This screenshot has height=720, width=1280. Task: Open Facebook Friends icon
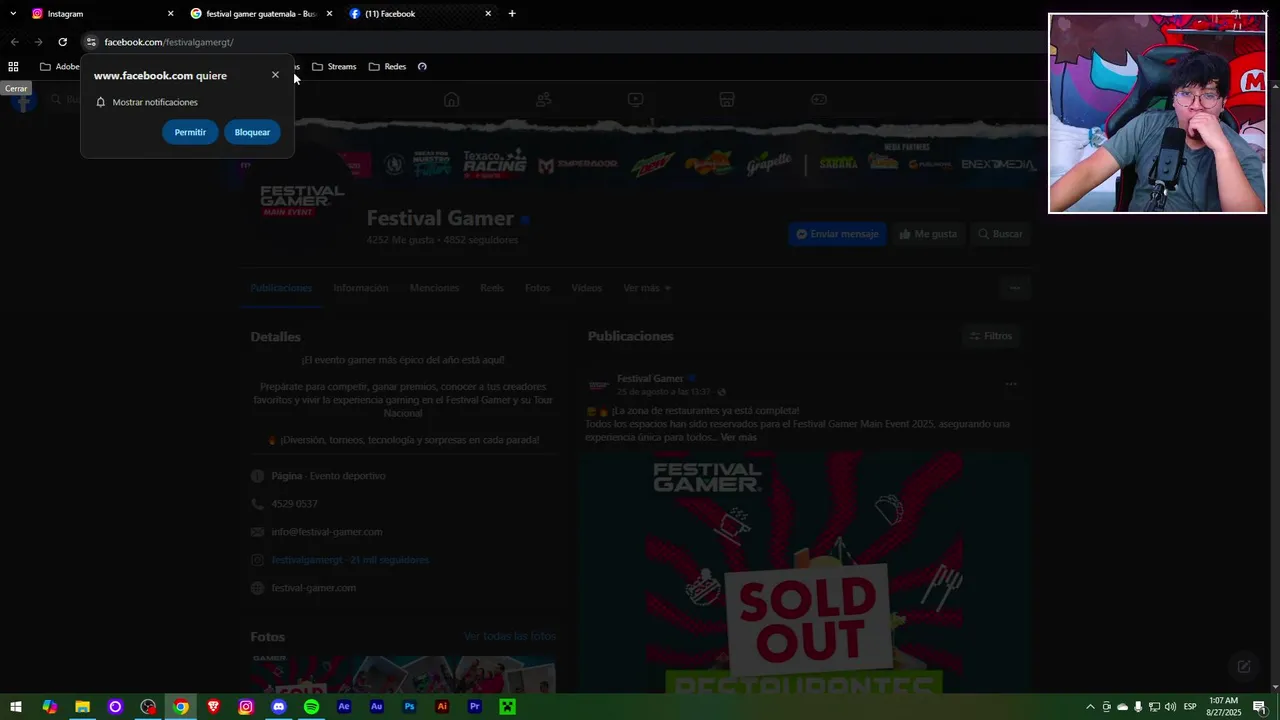tap(543, 99)
